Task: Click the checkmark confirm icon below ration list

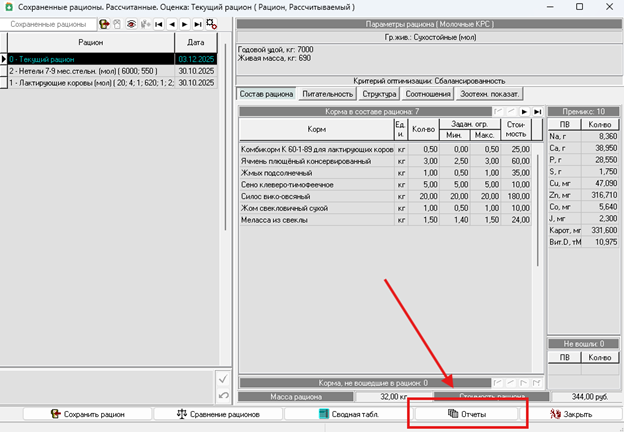Action: [x=223, y=379]
